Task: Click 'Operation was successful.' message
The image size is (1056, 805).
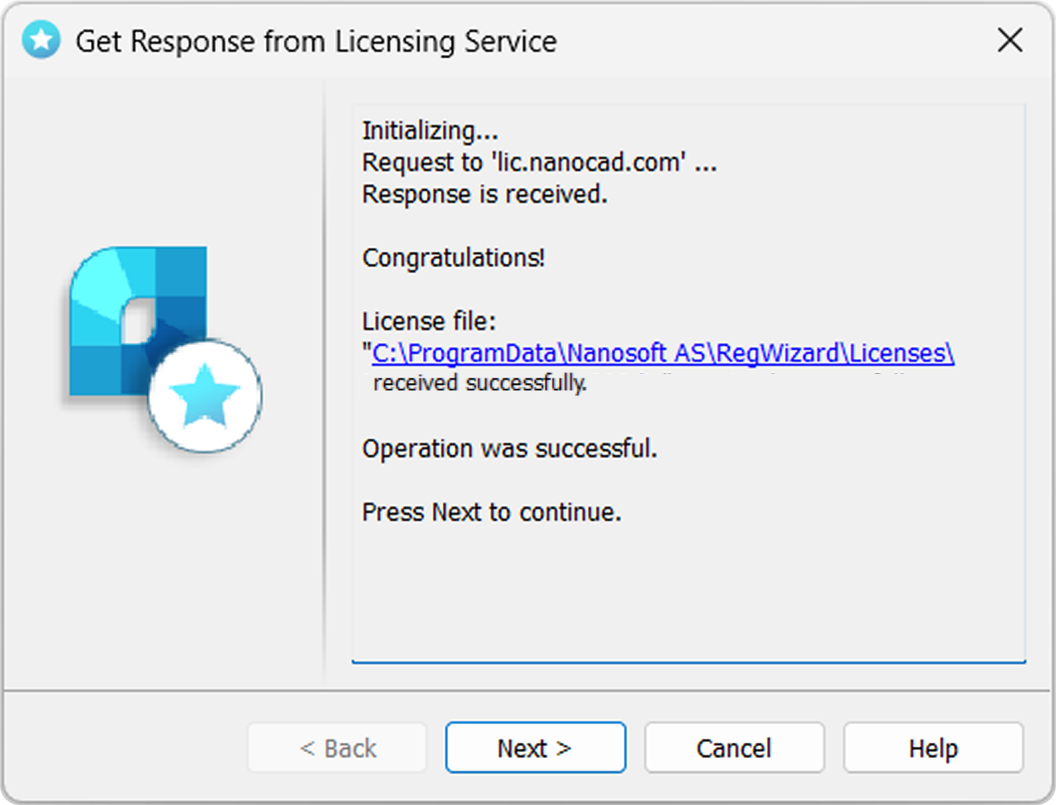Action: (x=509, y=449)
